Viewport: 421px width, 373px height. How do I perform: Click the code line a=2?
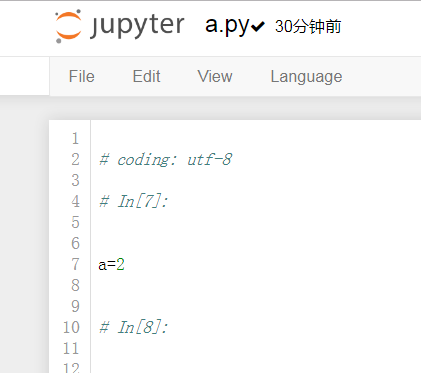click(112, 265)
